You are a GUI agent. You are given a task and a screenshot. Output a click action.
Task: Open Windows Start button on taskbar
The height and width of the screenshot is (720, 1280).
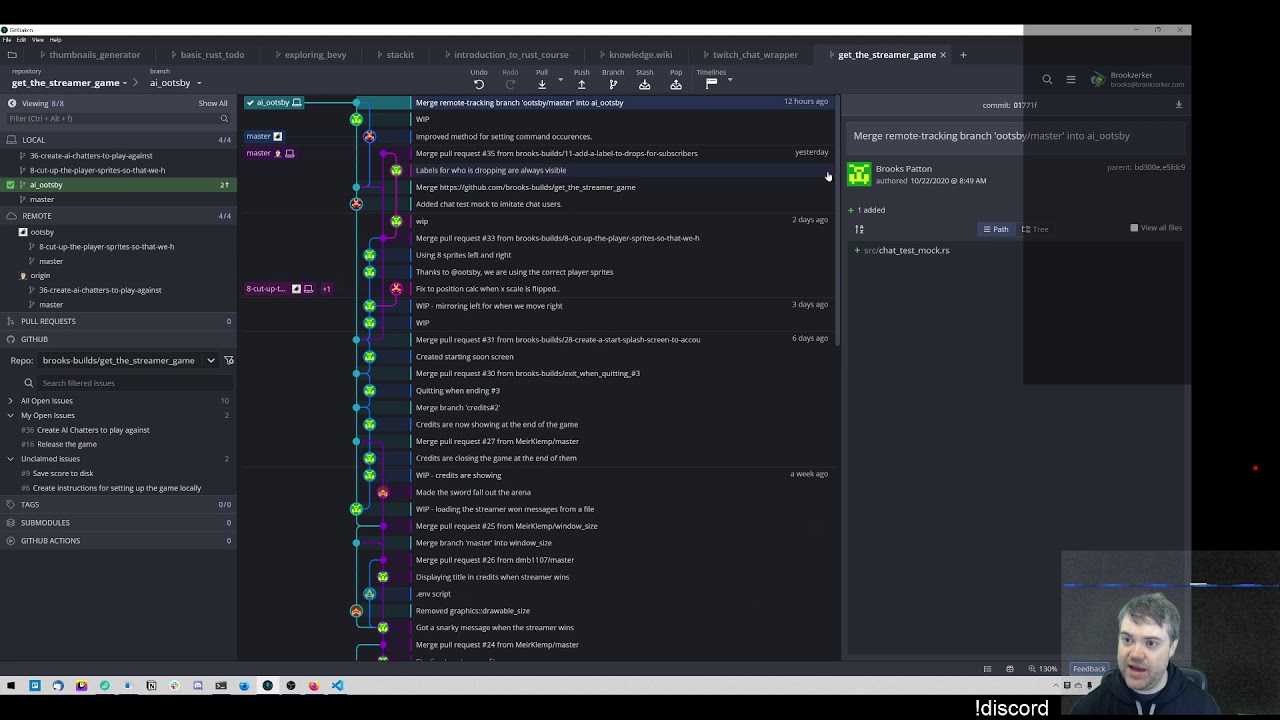[x=11, y=686]
